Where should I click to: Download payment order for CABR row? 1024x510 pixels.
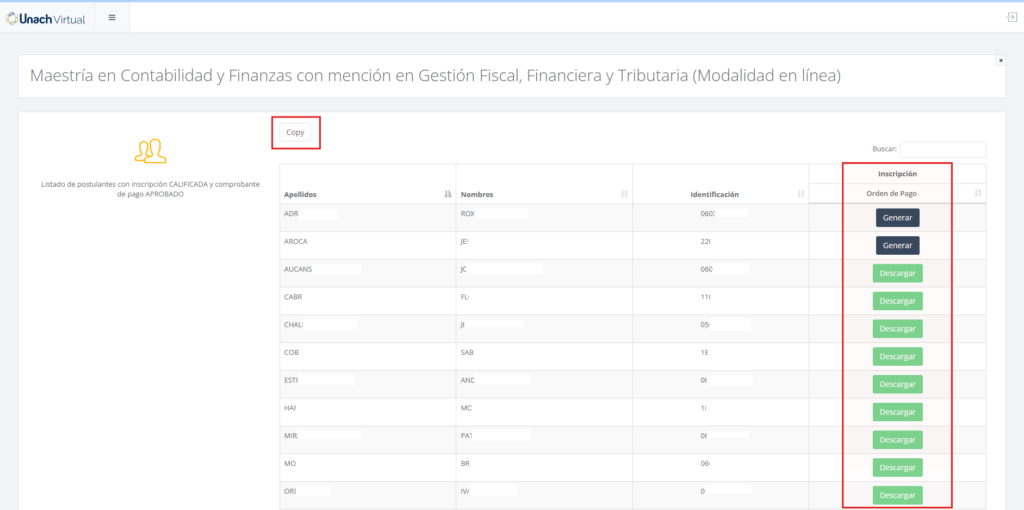click(897, 301)
